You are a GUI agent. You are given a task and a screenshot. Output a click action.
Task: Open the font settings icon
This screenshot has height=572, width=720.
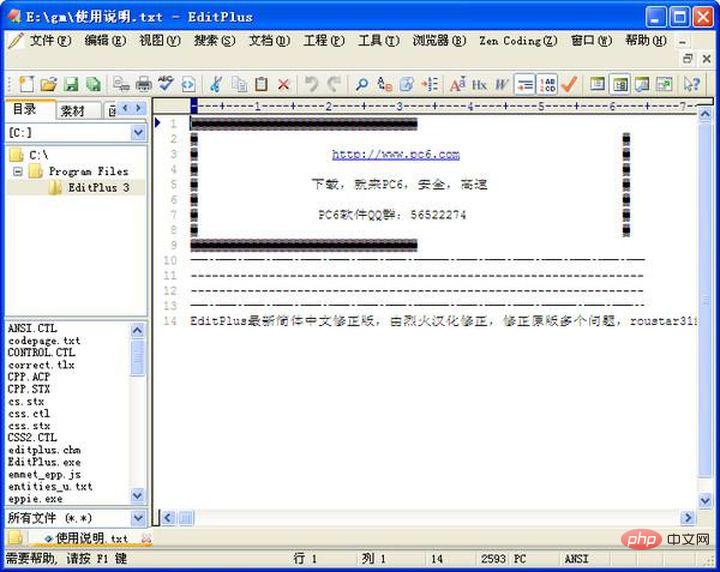458,84
